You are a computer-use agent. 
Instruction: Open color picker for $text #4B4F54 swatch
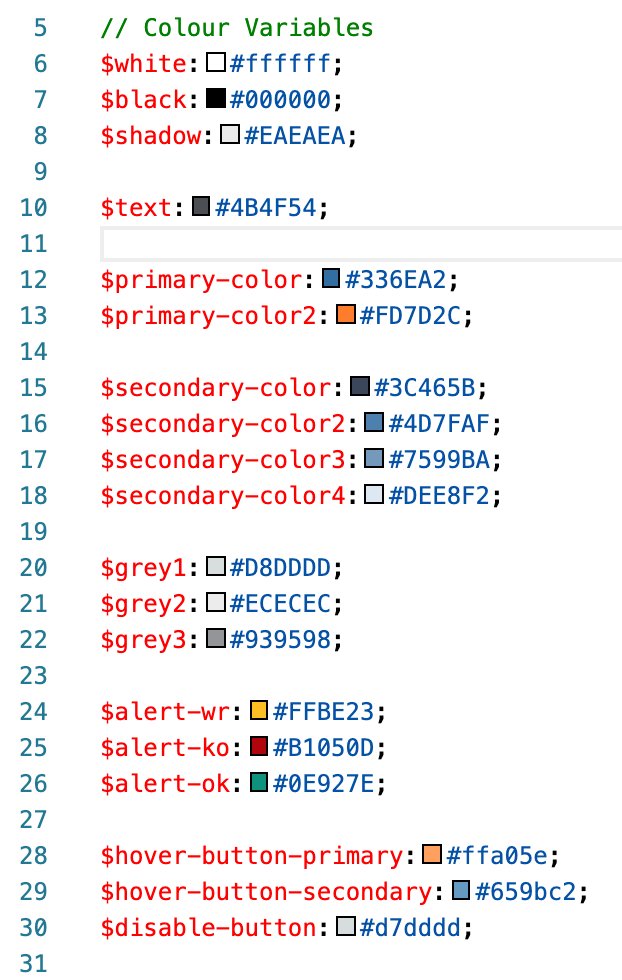(x=201, y=206)
